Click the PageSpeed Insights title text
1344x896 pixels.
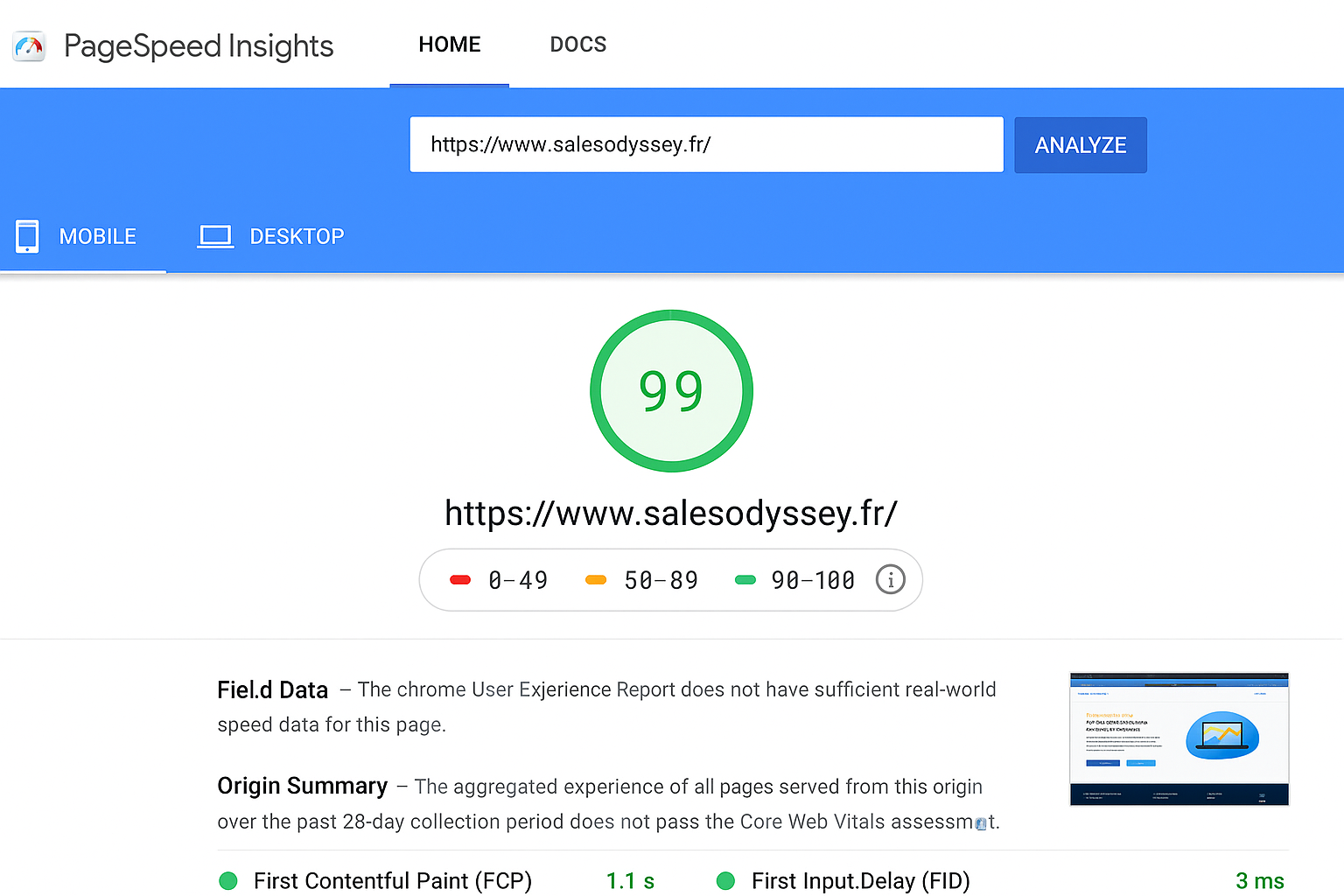coord(199,46)
